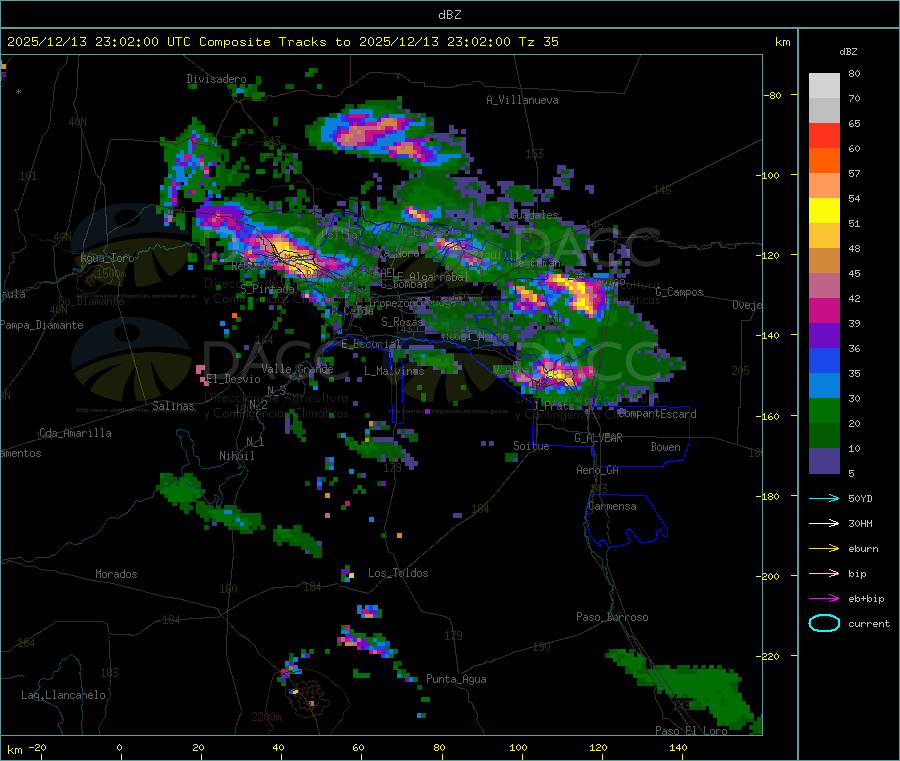Click the eburn orange arrow legend icon
Viewport: 900px width, 761px height.
(x=824, y=549)
